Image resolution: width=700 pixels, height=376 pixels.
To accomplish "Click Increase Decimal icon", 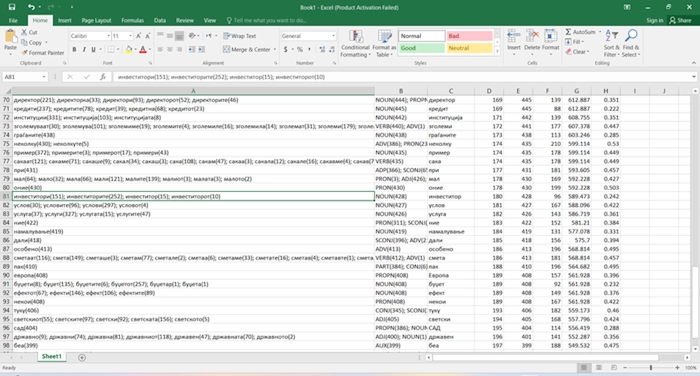I will click(322, 50).
